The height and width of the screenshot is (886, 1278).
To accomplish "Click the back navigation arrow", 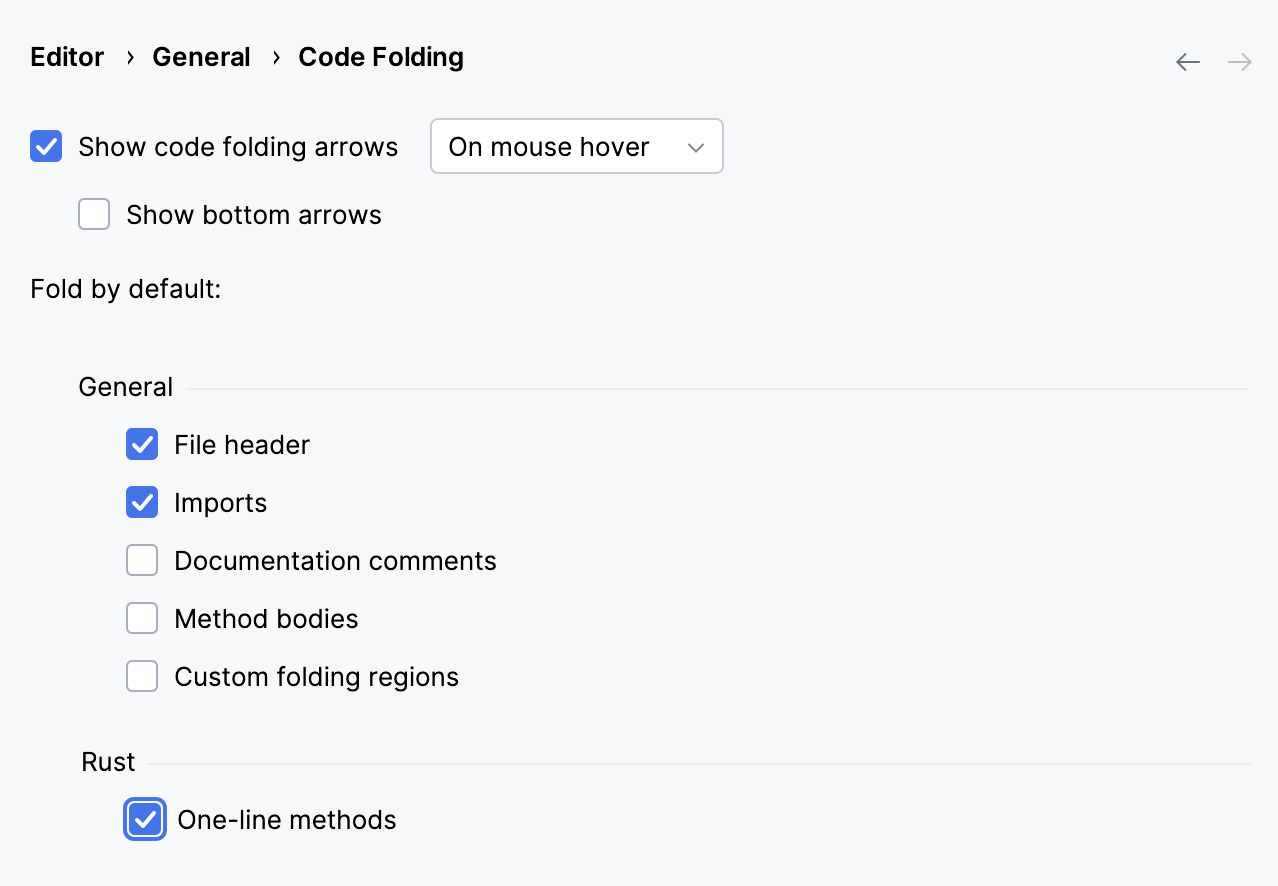I will (1187, 61).
